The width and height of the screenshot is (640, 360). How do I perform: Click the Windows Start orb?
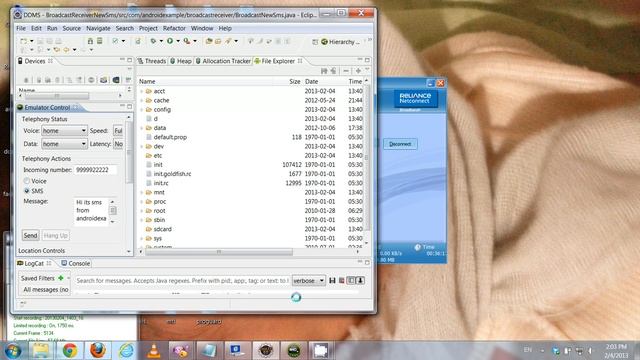coord(13,351)
